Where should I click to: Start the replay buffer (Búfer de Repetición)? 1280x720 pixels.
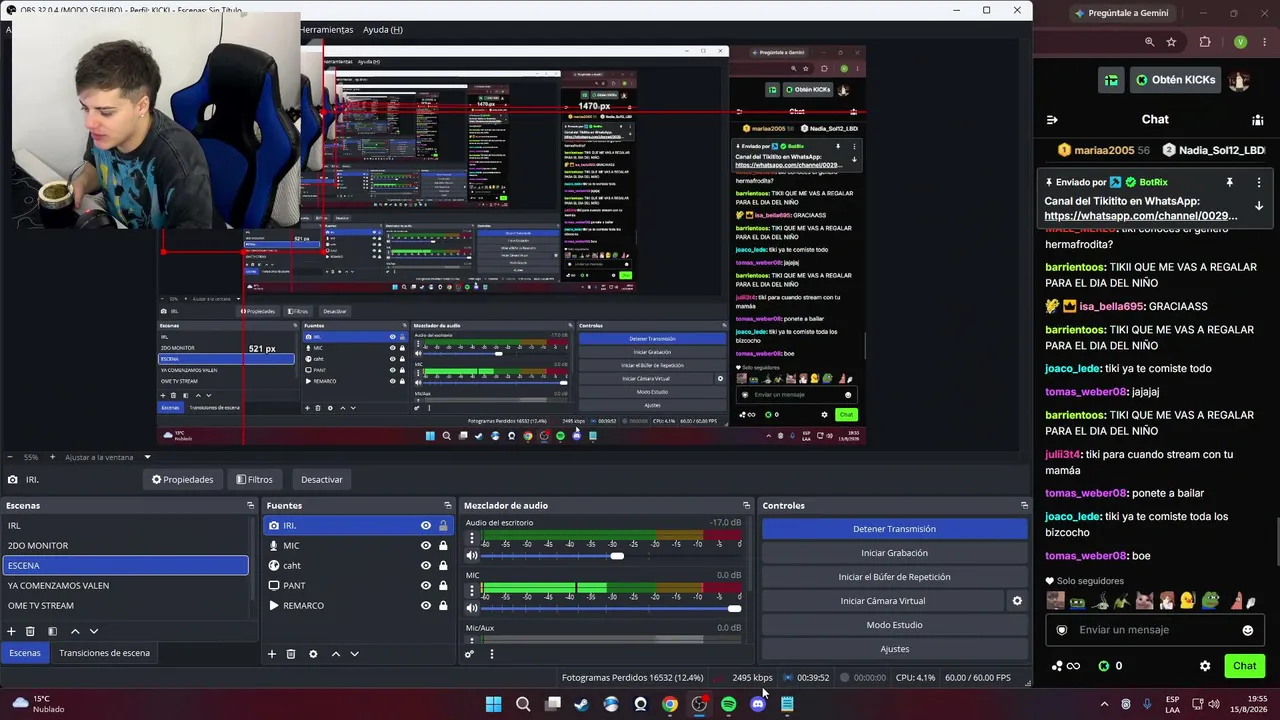(x=895, y=577)
